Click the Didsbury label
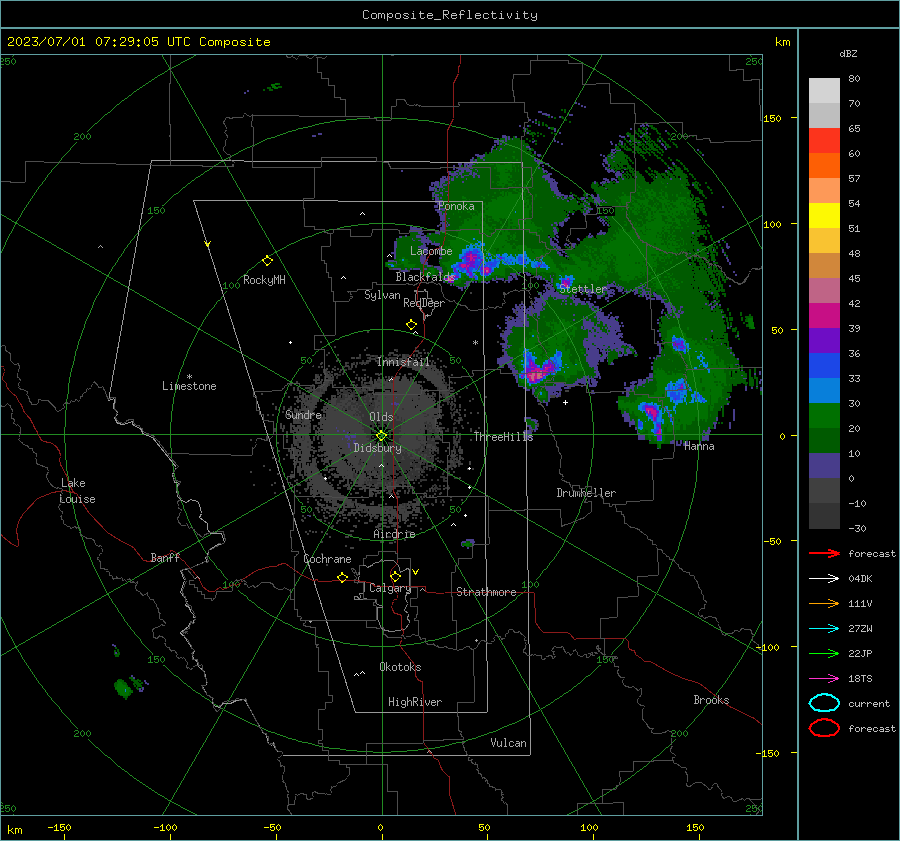Image resolution: width=900 pixels, height=841 pixels. coord(377,448)
